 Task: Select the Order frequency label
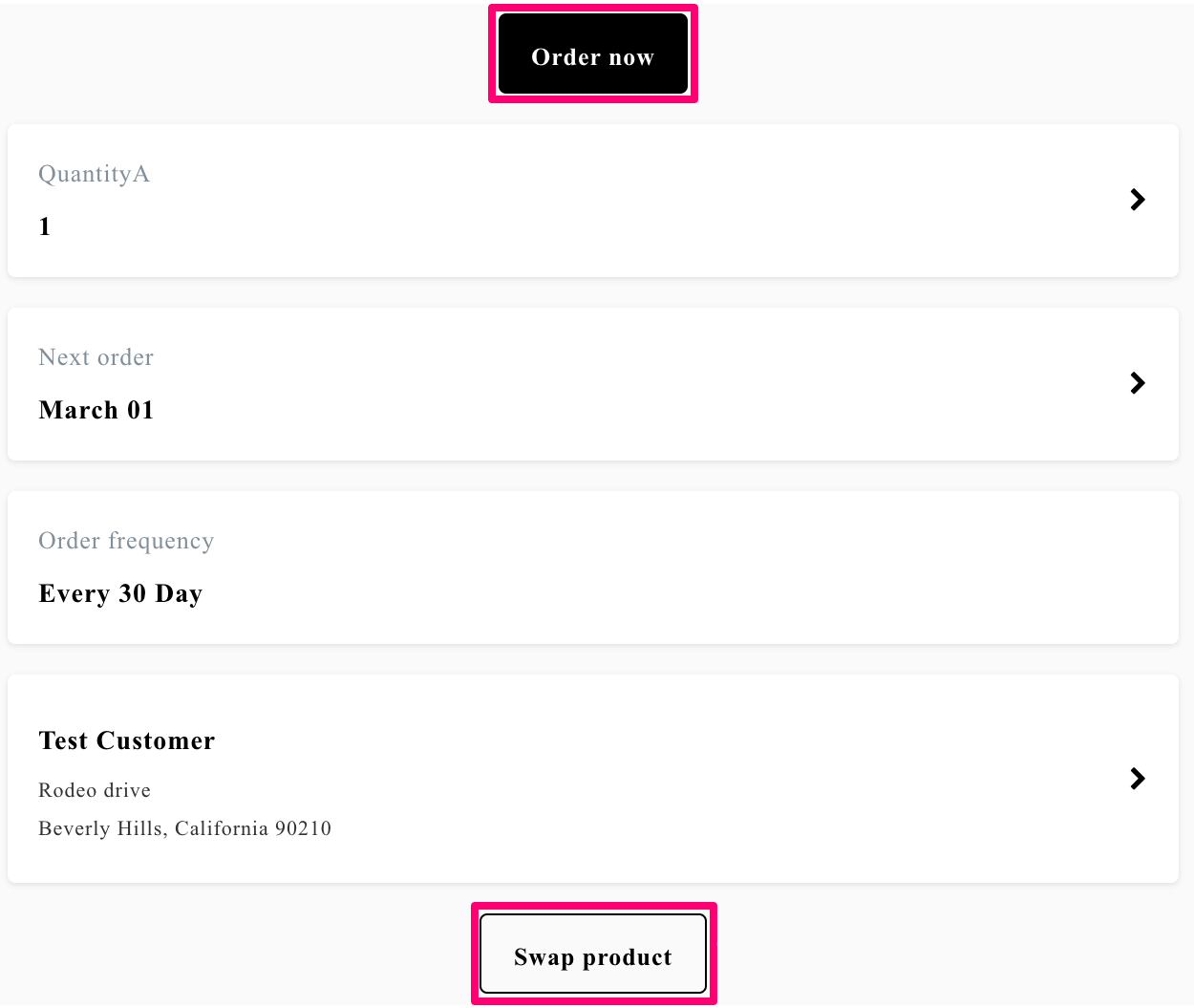pos(126,541)
